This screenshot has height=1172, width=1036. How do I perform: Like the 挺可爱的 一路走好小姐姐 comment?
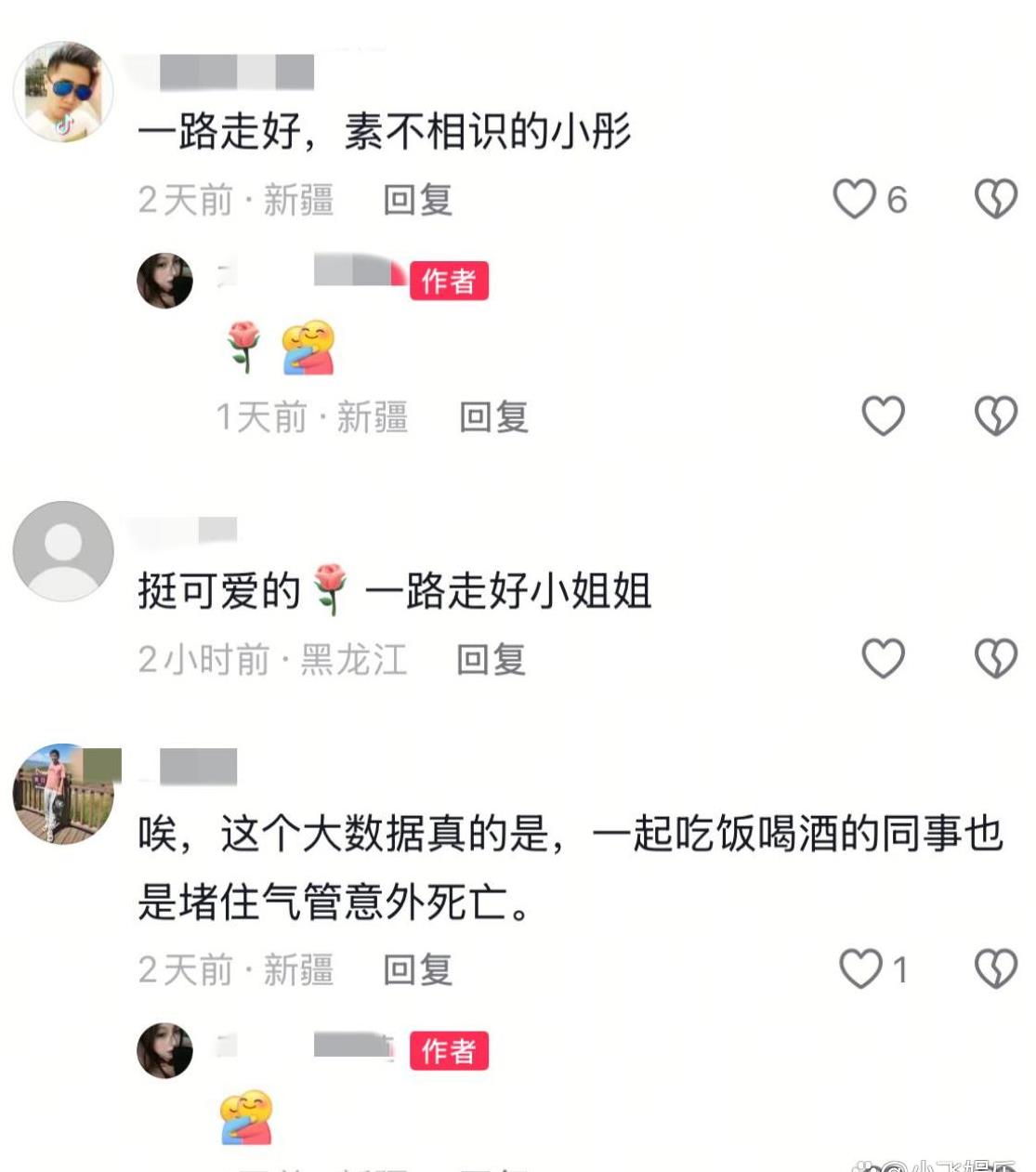(x=883, y=658)
